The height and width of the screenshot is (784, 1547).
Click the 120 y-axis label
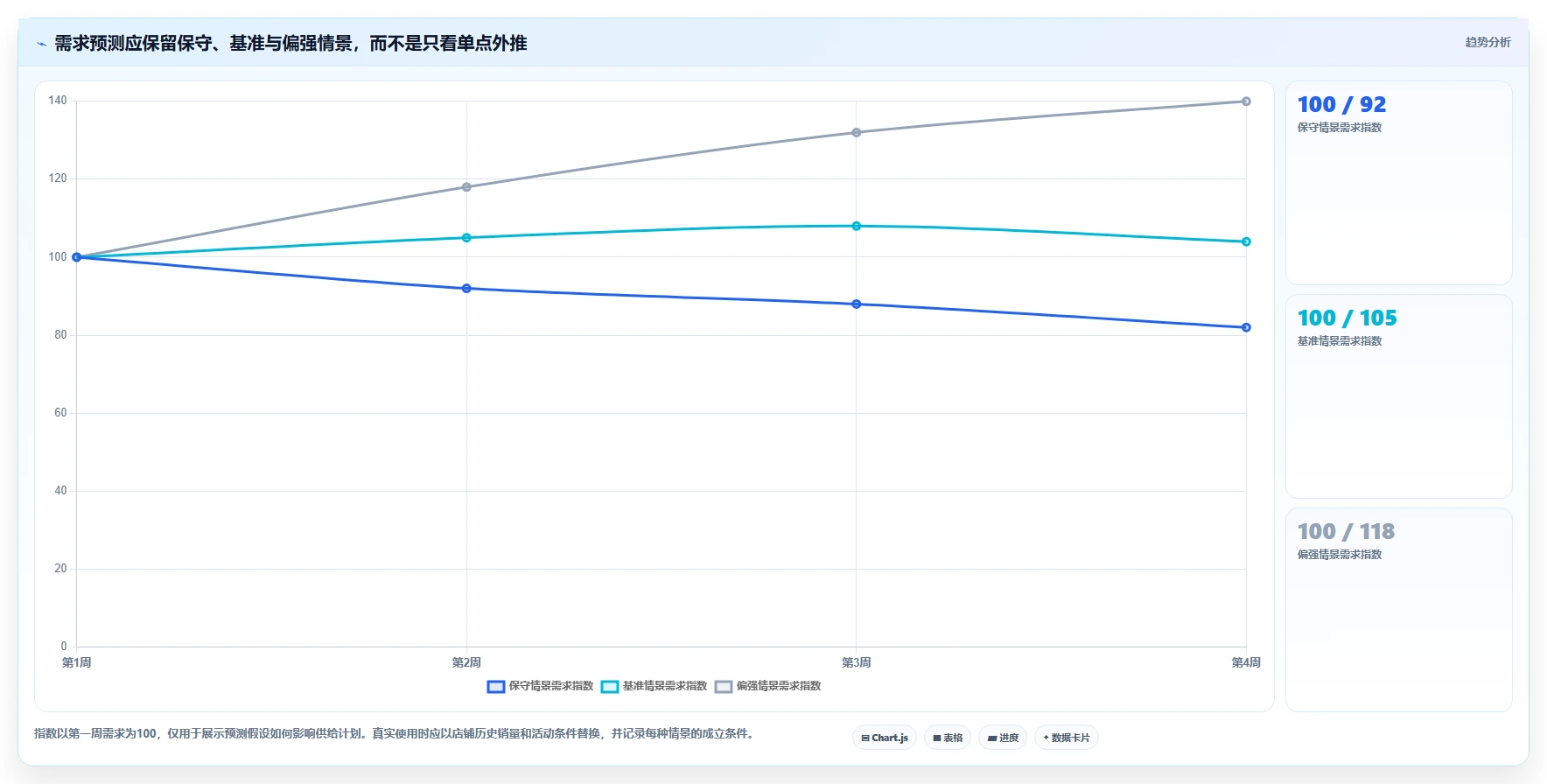58,178
